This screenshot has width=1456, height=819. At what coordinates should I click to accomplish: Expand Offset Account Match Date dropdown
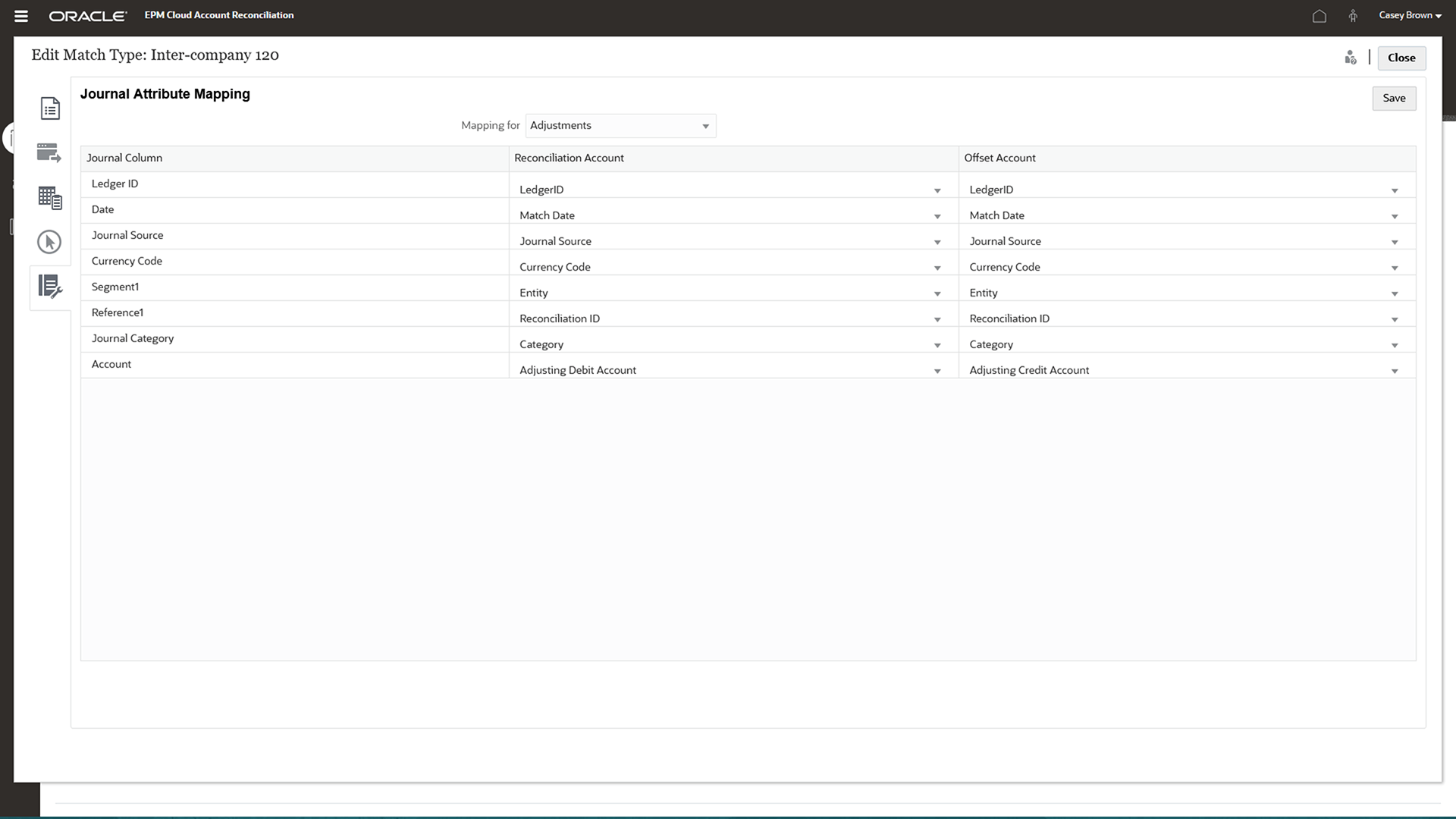1395,216
